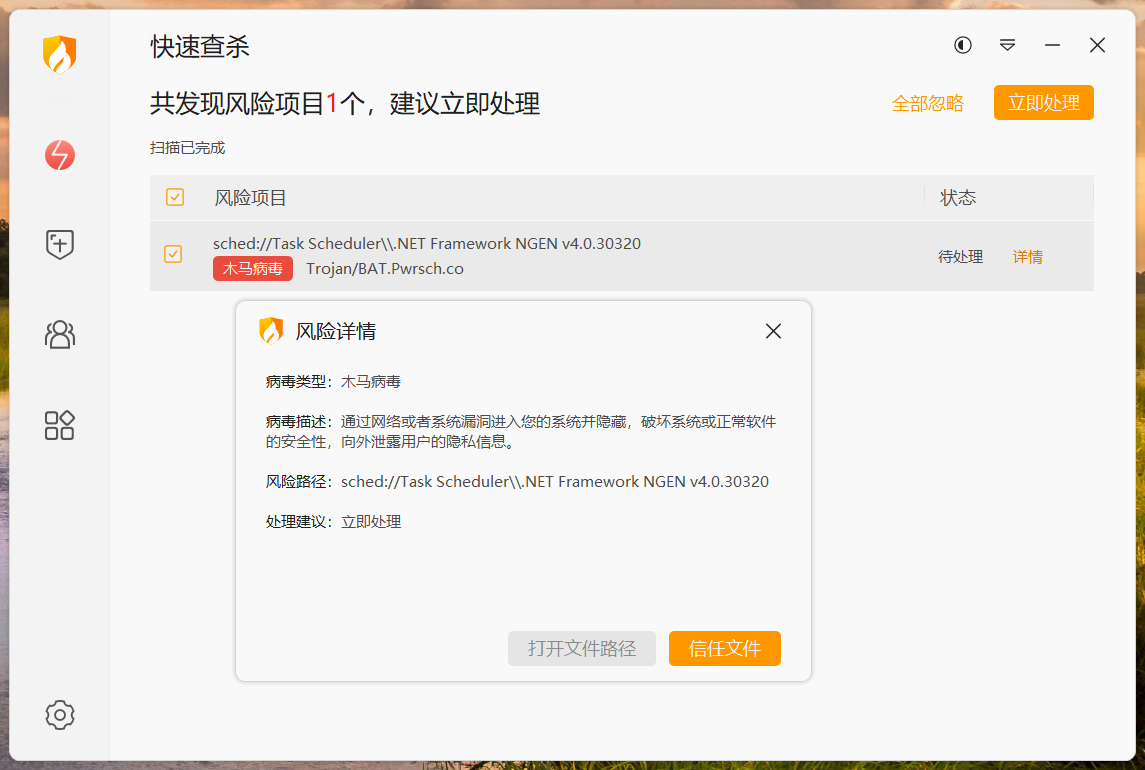Click the 状态 column header

click(958, 198)
